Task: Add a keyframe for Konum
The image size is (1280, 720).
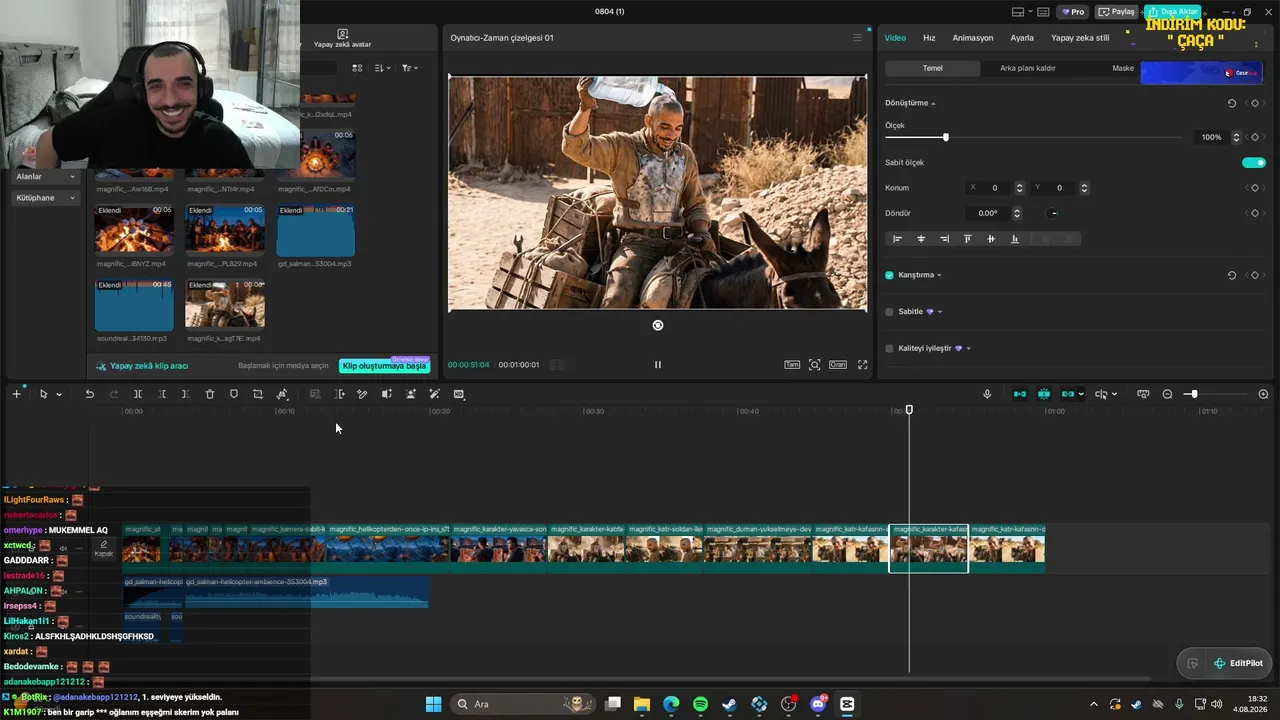Action: (1255, 188)
